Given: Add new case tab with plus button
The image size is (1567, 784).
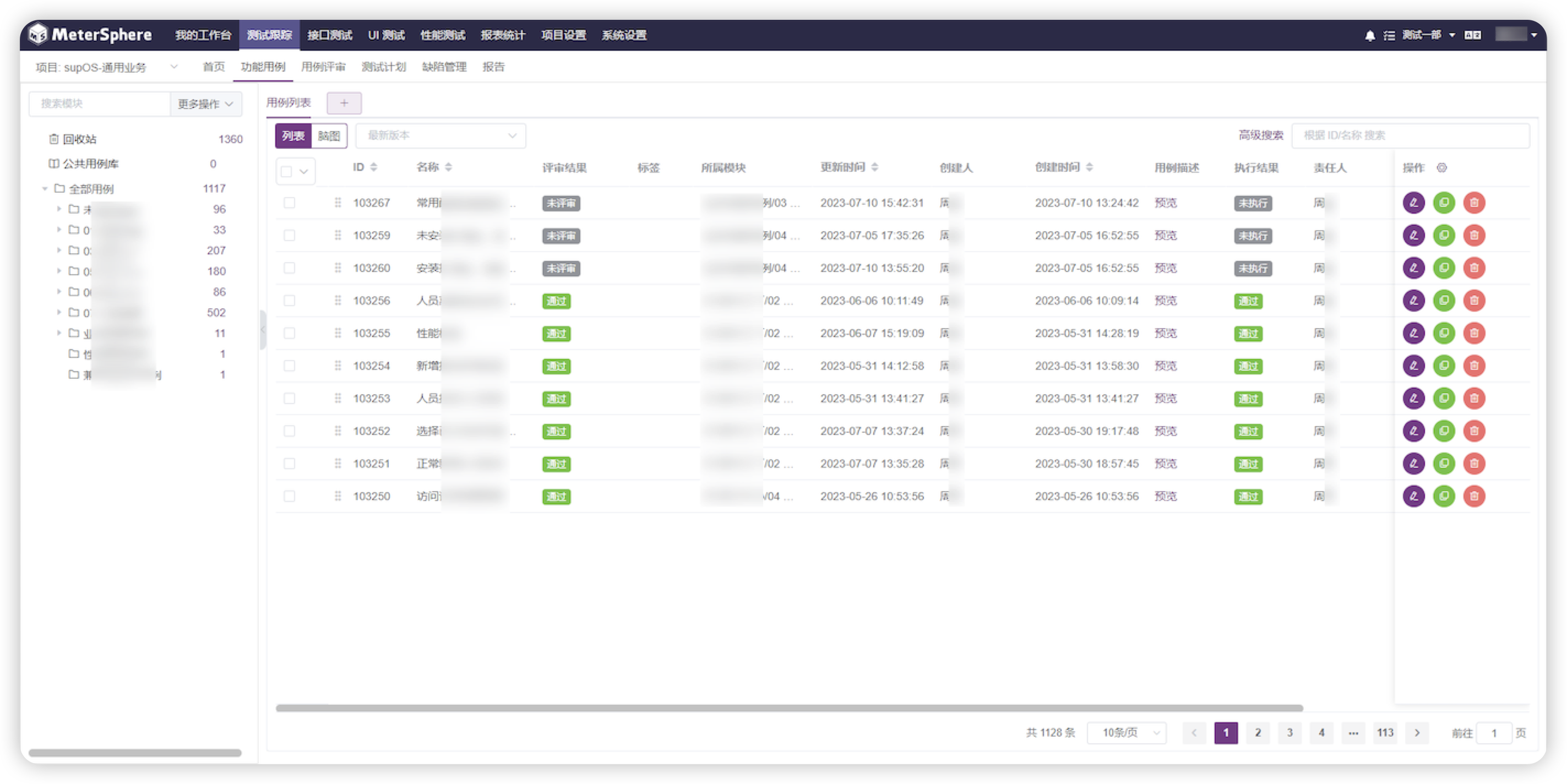Looking at the screenshot, I should click(344, 103).
